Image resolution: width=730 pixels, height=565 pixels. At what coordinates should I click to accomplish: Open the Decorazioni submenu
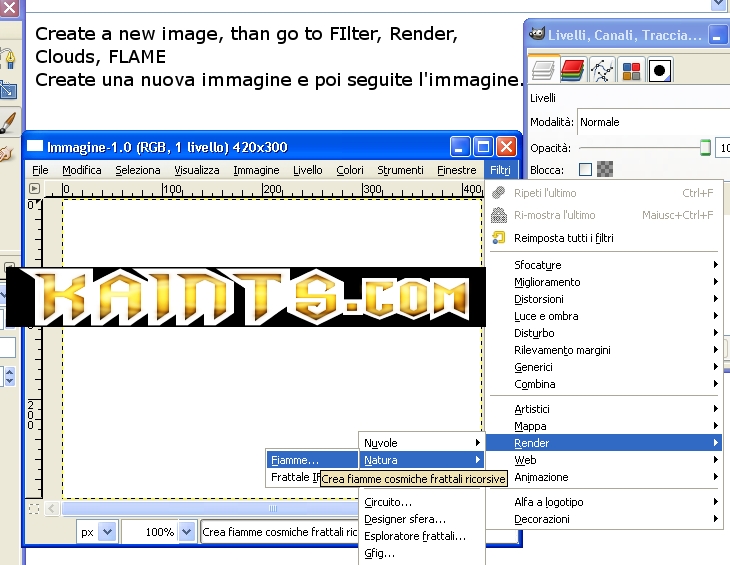[605, 519]
